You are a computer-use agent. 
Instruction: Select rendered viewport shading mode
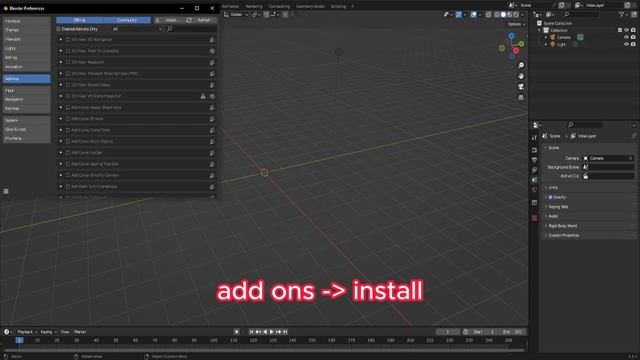516,14
